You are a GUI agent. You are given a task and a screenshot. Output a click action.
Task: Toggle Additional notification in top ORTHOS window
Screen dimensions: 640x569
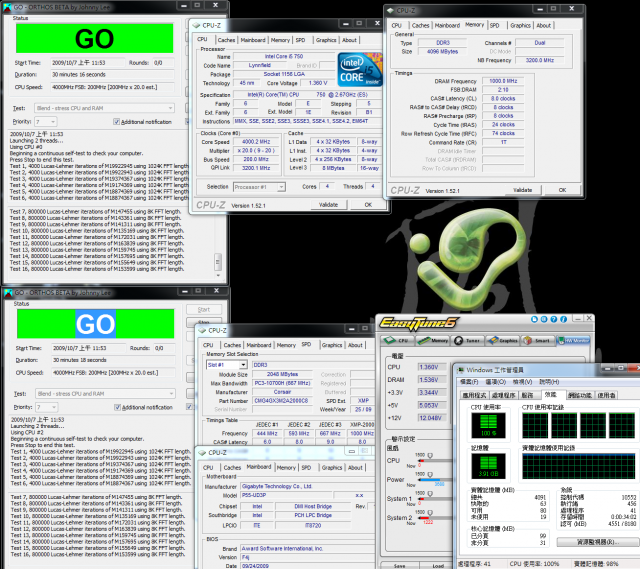point(117,122)
